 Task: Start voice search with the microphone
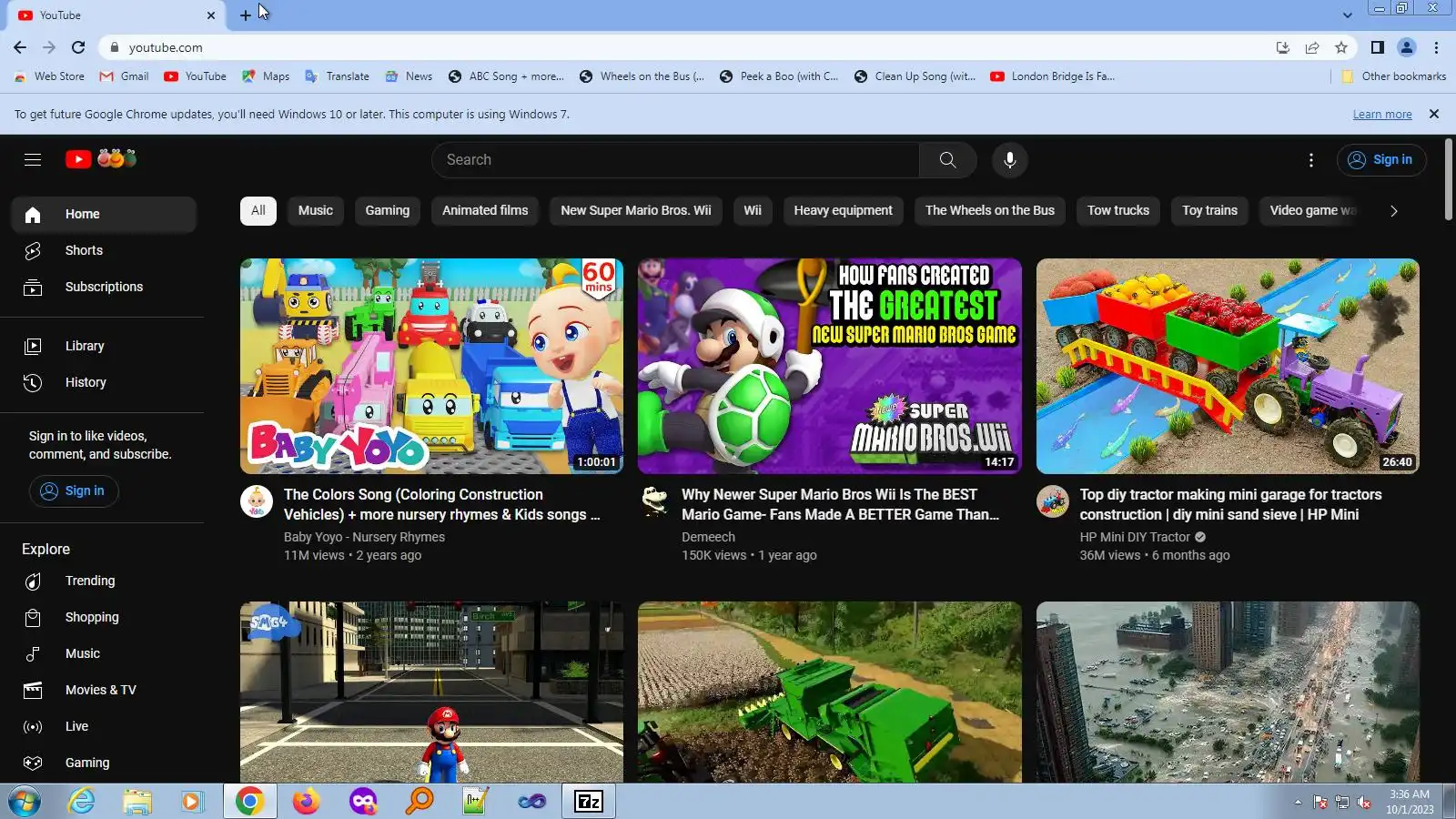click(x=1010, y=160)
